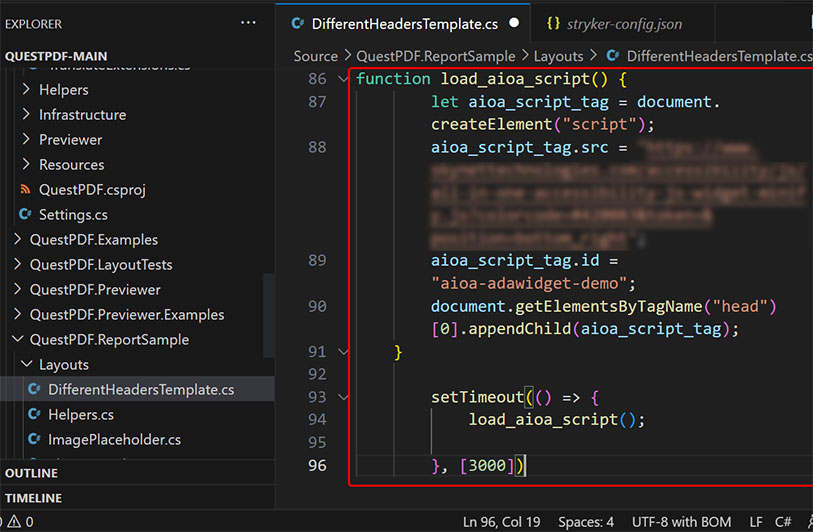Click the C# icon in the breadcrumb path
The width and height of the screenshot is (813, 532).
613,57
